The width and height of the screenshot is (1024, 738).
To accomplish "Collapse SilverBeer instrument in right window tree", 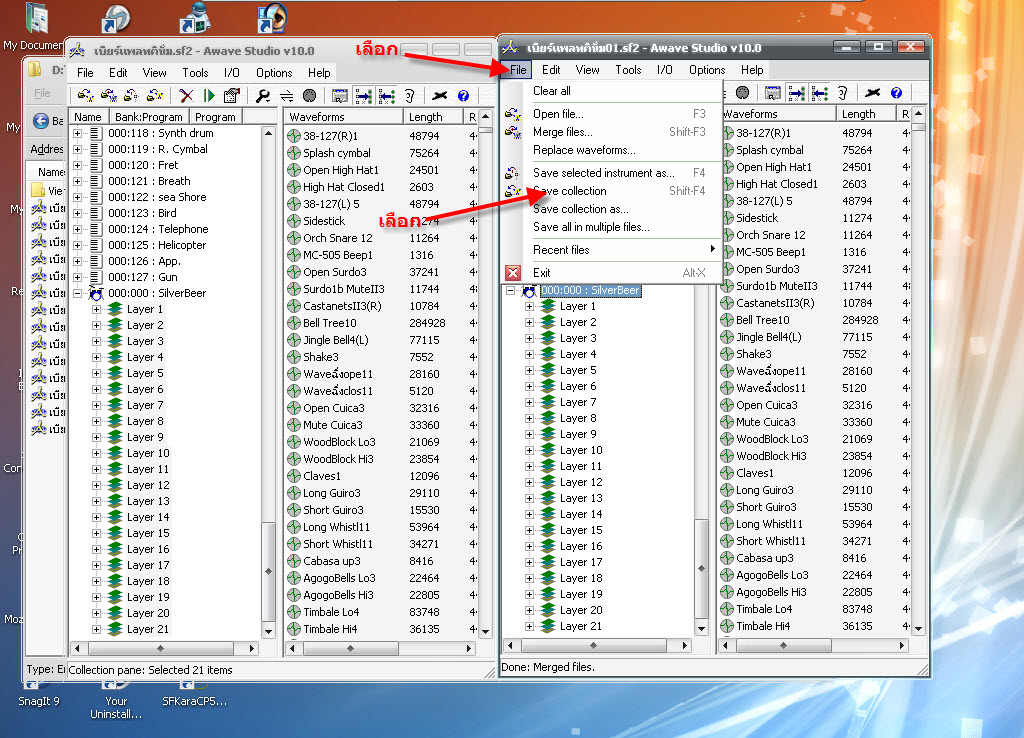I will pyautogui.click(x=511, y=291).
